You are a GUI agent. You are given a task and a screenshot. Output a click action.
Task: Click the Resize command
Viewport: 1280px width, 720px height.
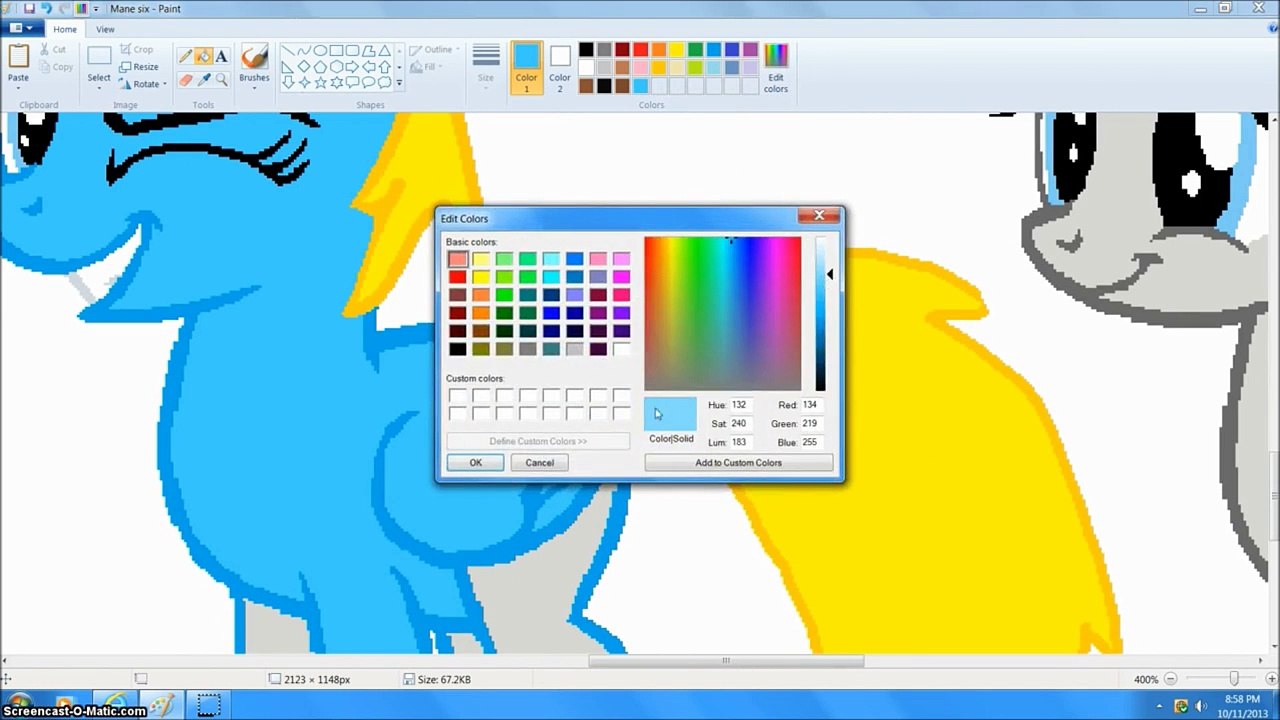(x=138, y=67)
